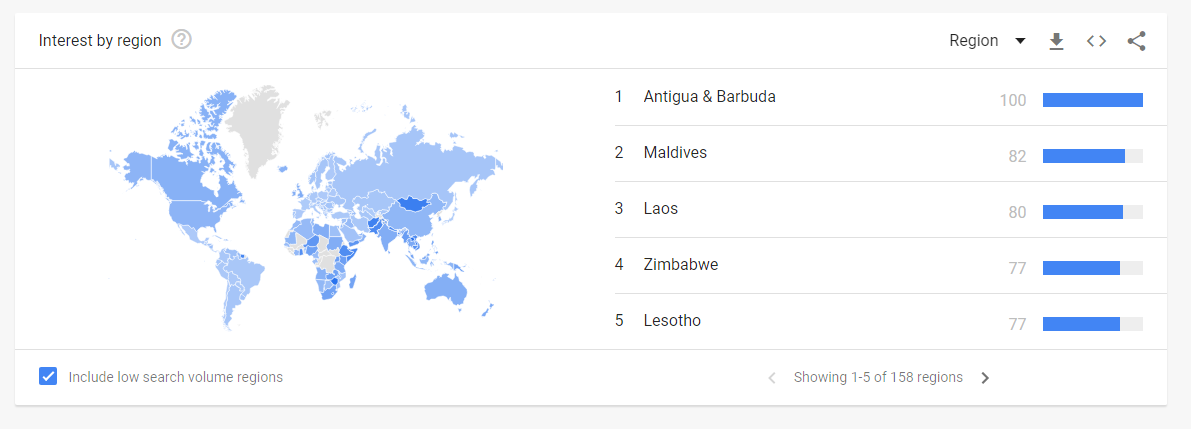
Task: Download the region data as CSV
Action: (x=1056, y=41)
